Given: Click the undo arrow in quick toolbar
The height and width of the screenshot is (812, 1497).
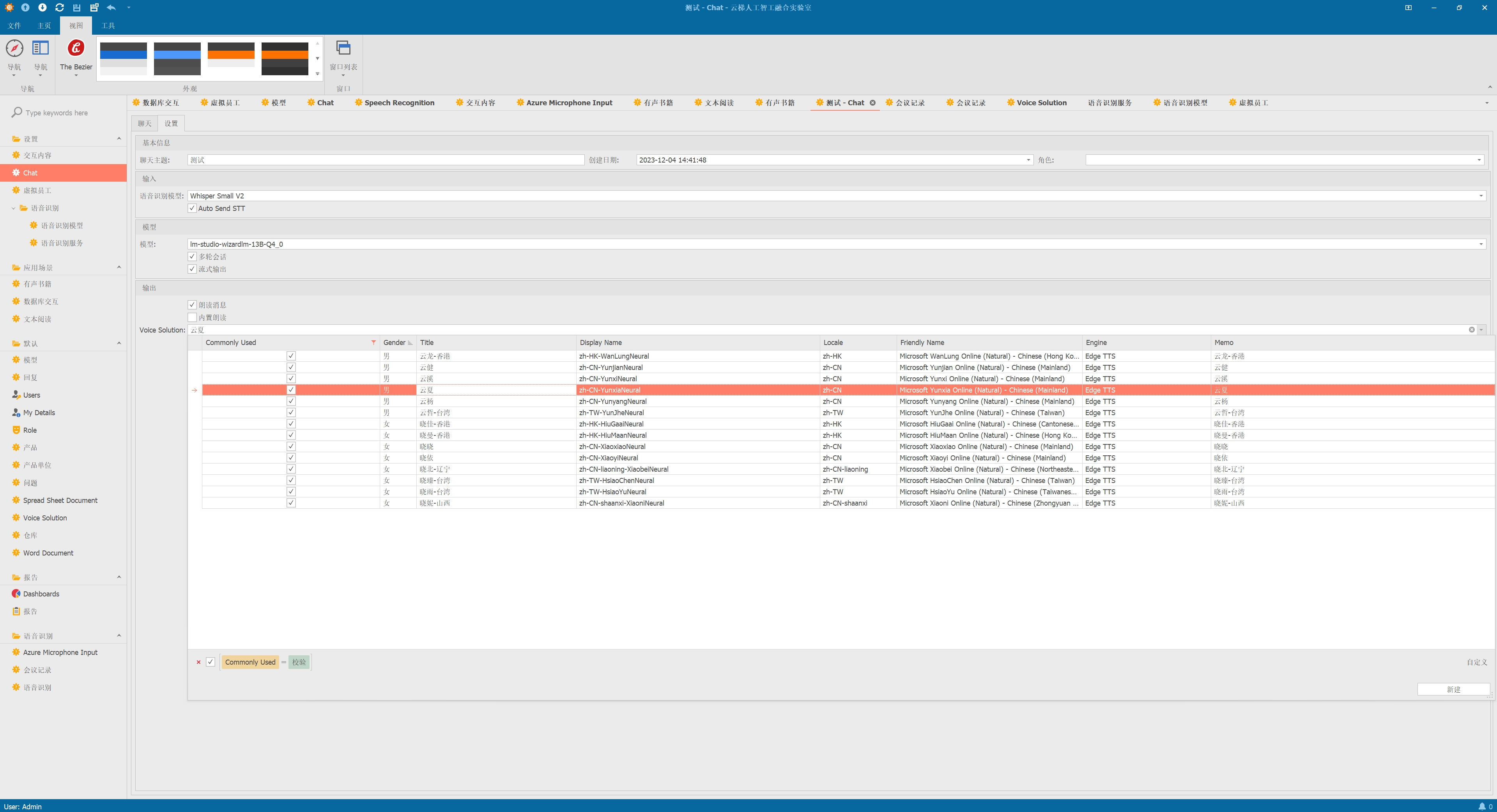Looking at the screenshot, I should click(x=111, y=7).
